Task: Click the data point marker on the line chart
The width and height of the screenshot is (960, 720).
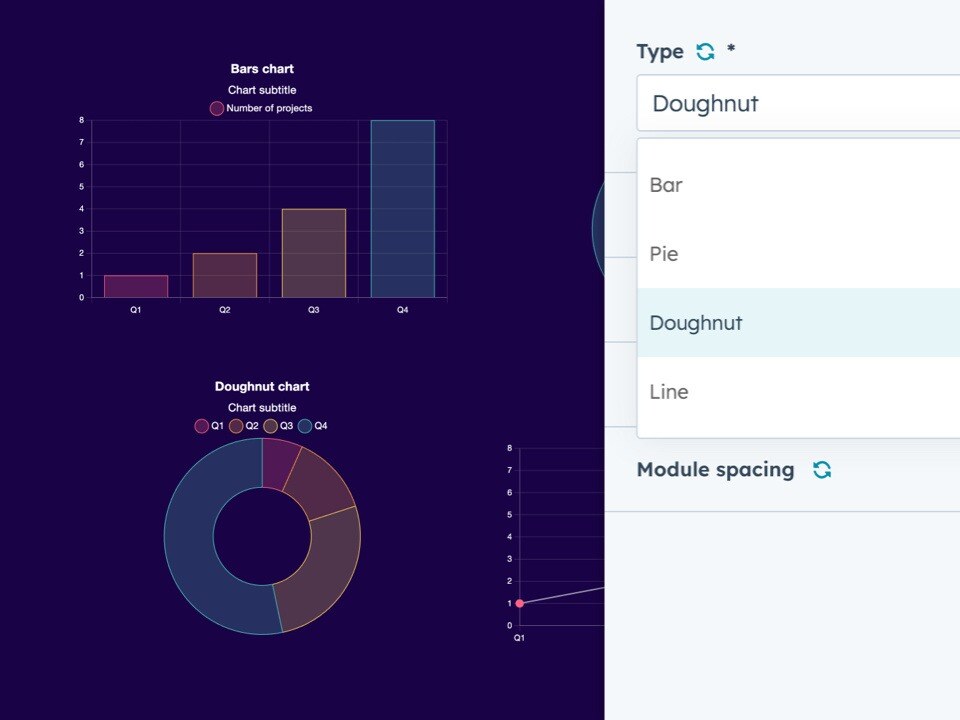Action: 518,603
